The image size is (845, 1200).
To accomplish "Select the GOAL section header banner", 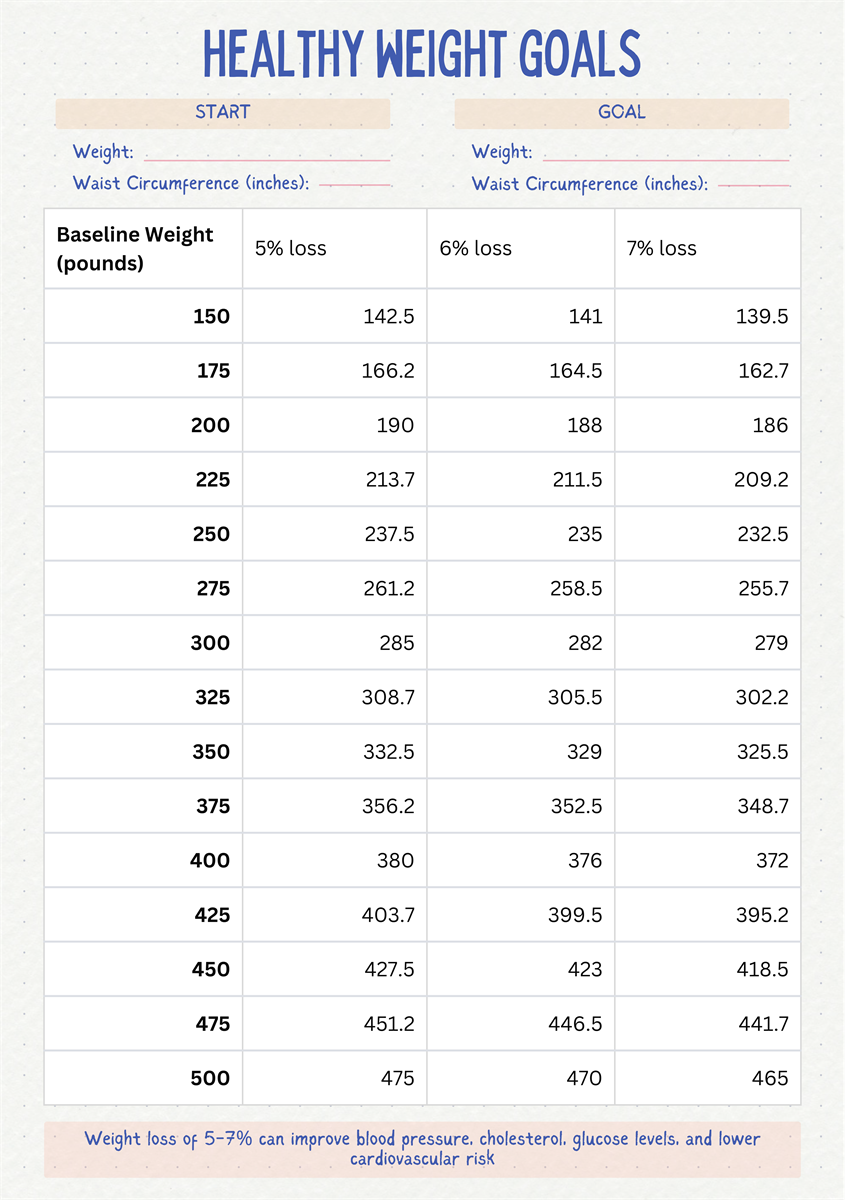I will tap(621, 112).
